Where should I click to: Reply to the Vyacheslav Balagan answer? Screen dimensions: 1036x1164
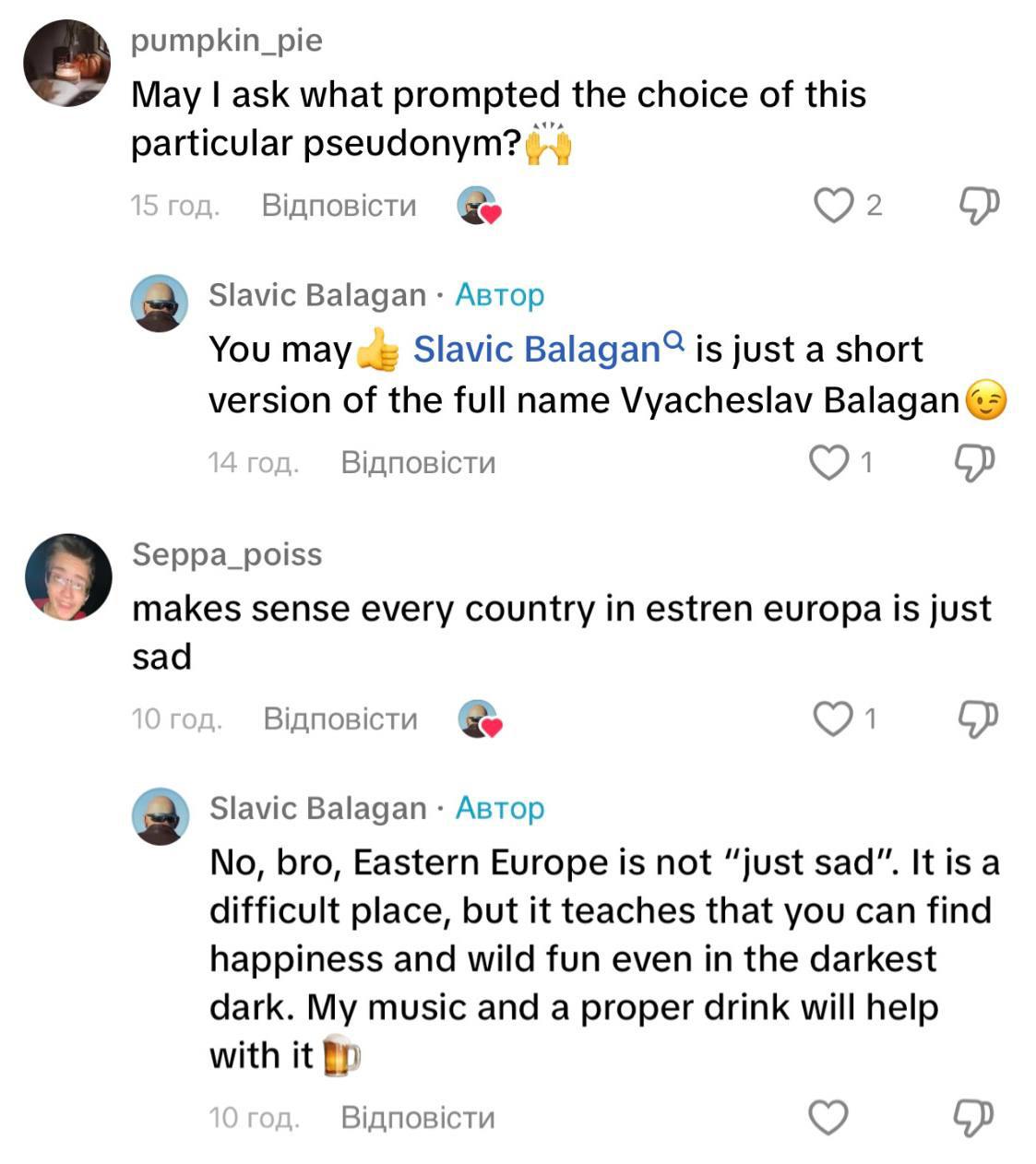[x=418, y=462]
